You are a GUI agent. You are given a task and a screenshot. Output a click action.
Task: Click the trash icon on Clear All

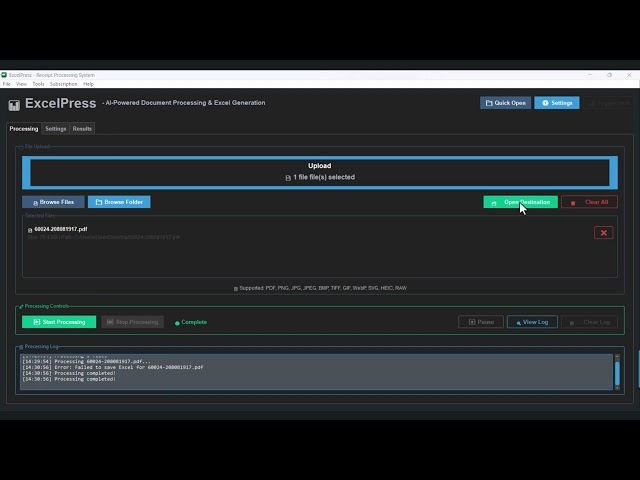pos(573,203)
